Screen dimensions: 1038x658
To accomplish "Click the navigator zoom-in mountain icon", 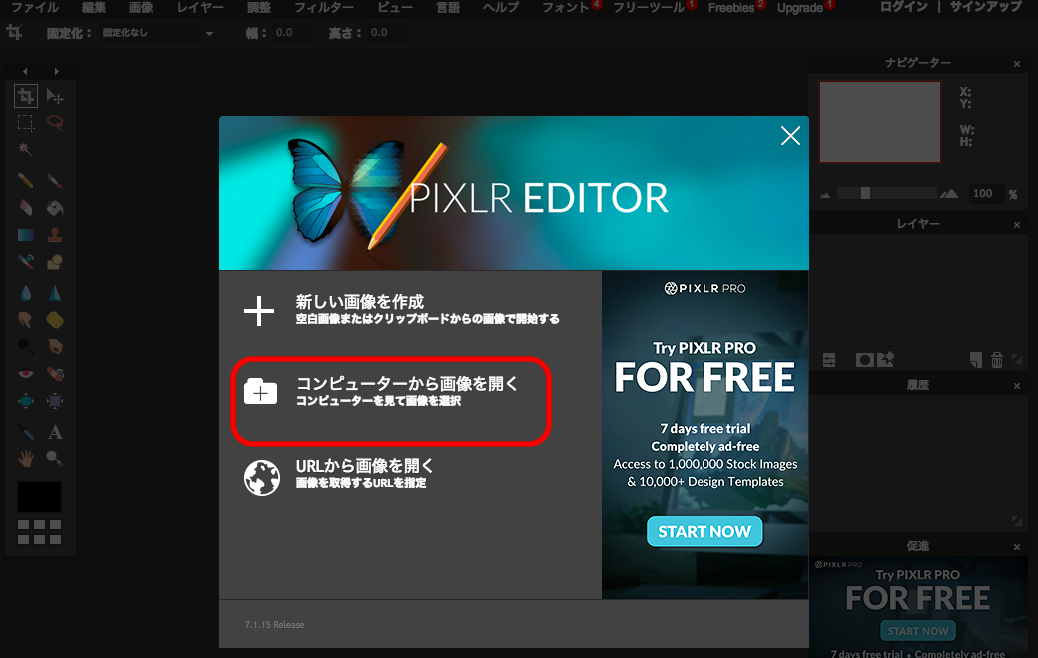I will click(949, 193).
